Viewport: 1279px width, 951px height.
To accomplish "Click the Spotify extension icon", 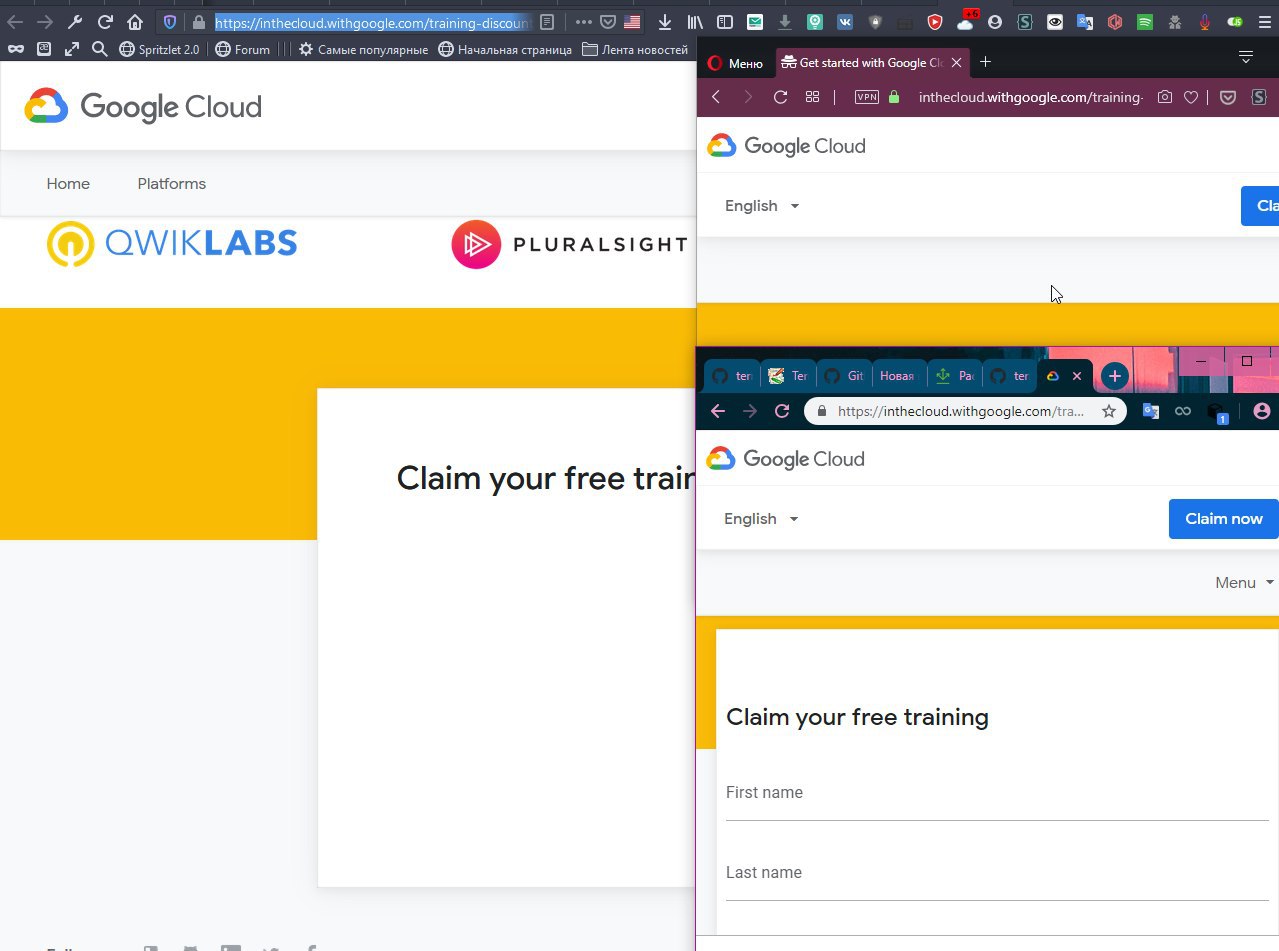I will (1145, 22).
